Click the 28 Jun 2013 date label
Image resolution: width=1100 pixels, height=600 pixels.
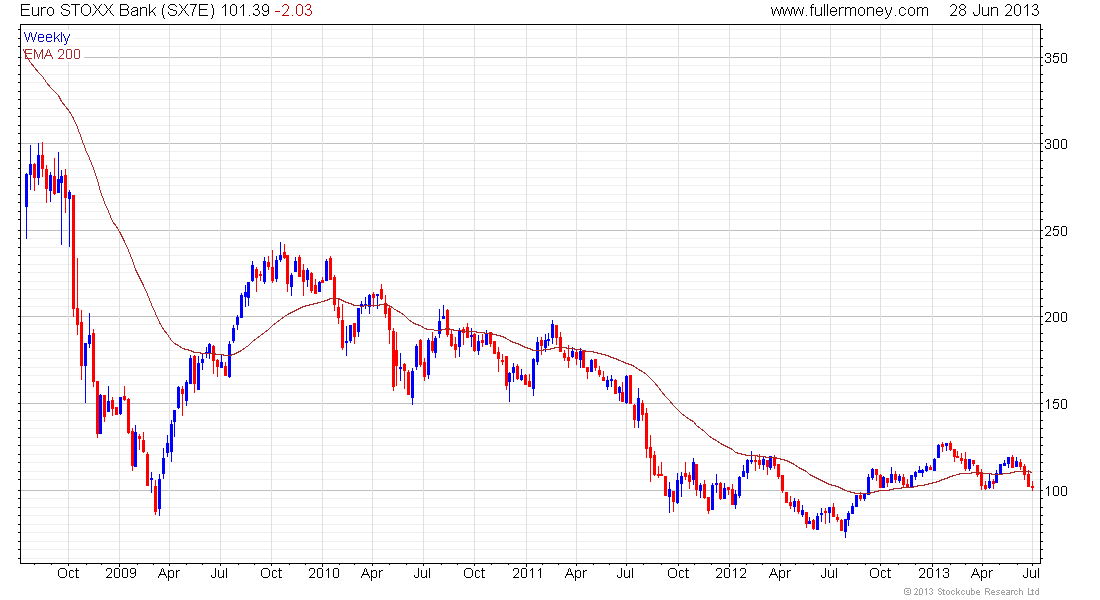point(994,11)
